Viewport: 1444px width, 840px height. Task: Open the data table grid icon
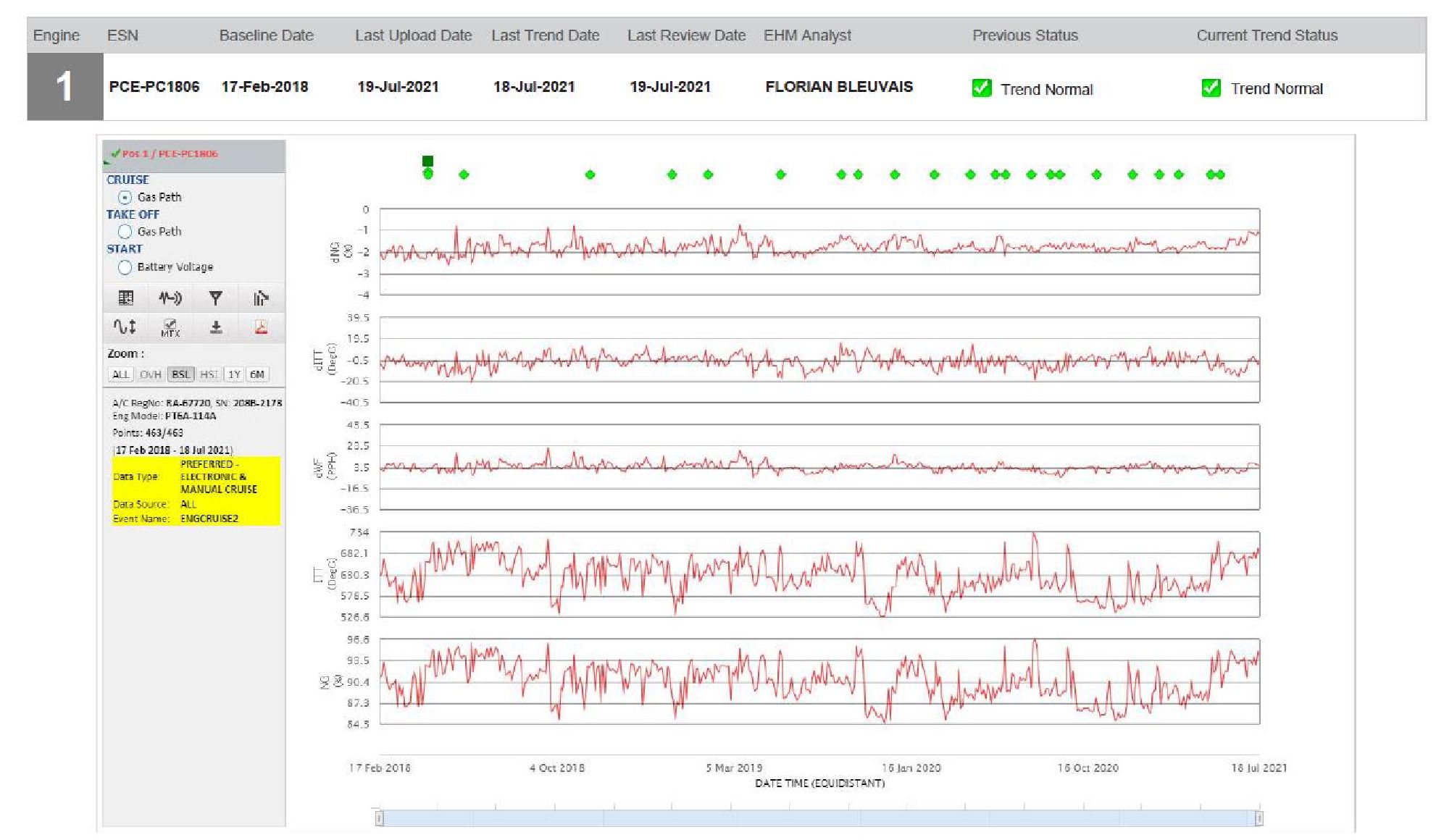pos(126,298)
